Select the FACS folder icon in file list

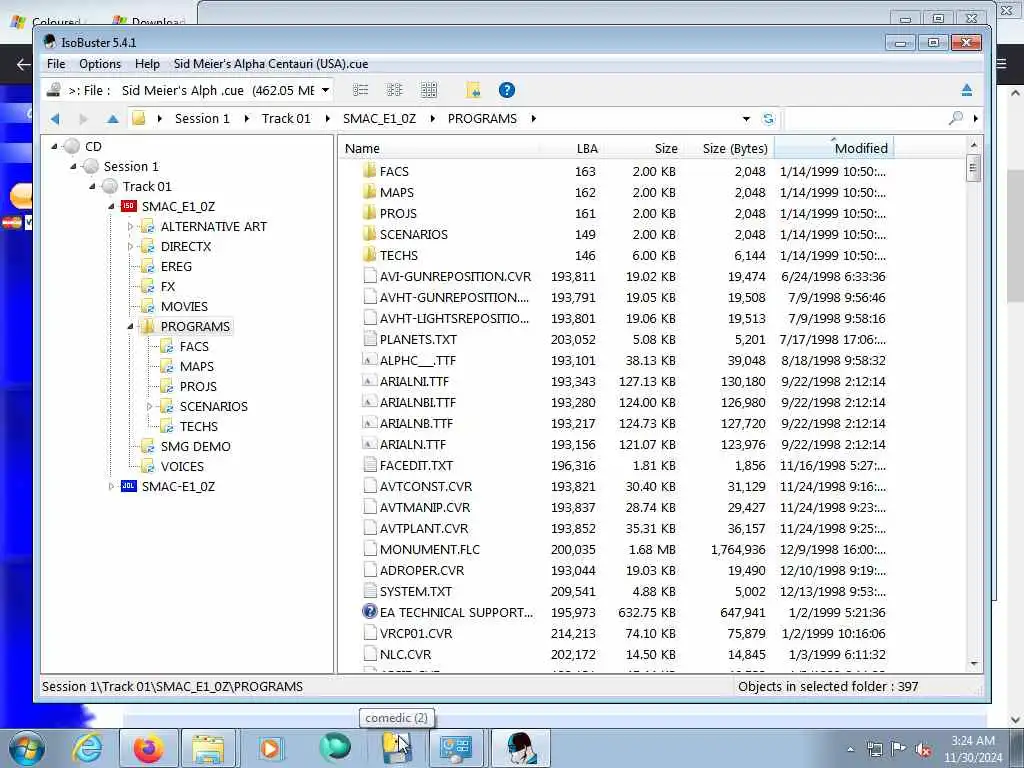tap(370, 171)
